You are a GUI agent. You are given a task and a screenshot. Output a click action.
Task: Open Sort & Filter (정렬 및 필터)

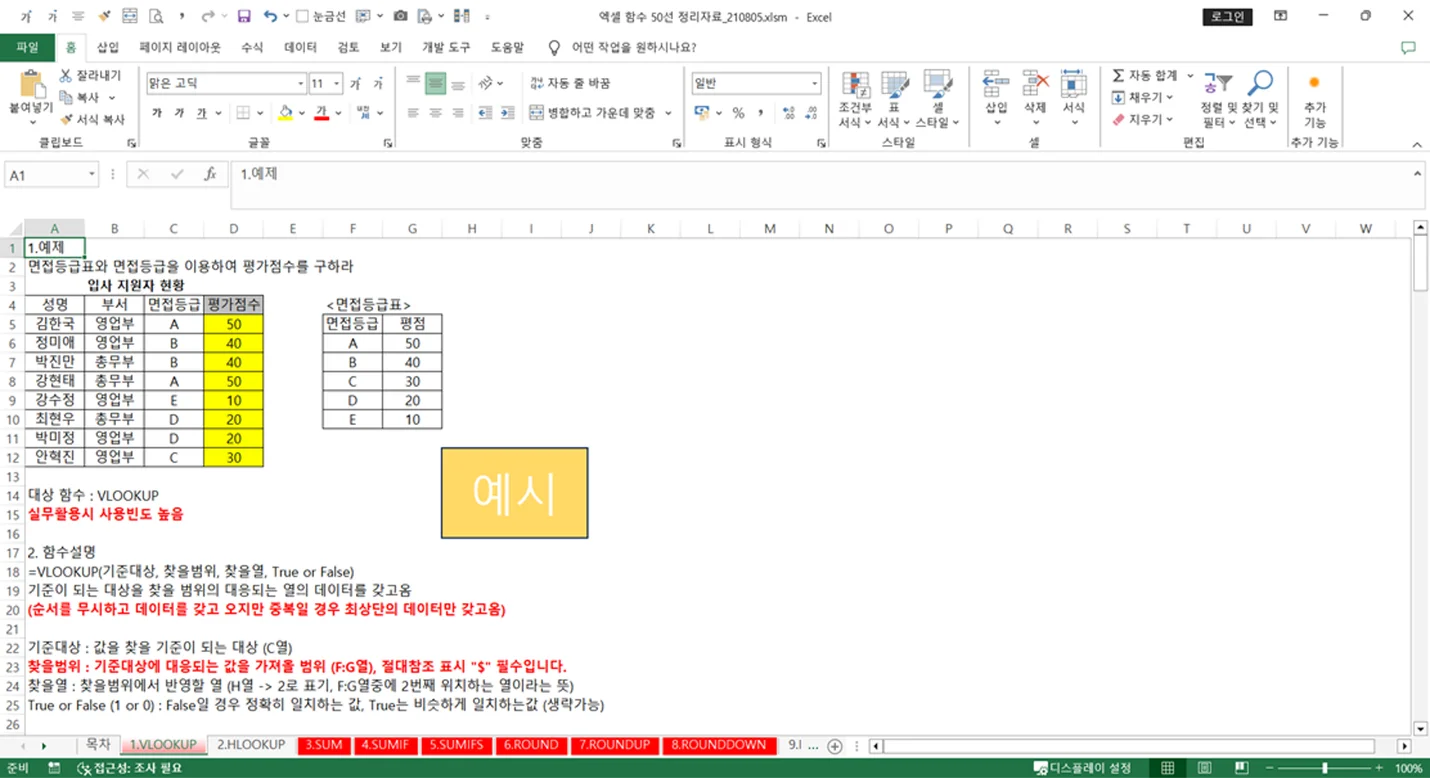(1219, 100)
